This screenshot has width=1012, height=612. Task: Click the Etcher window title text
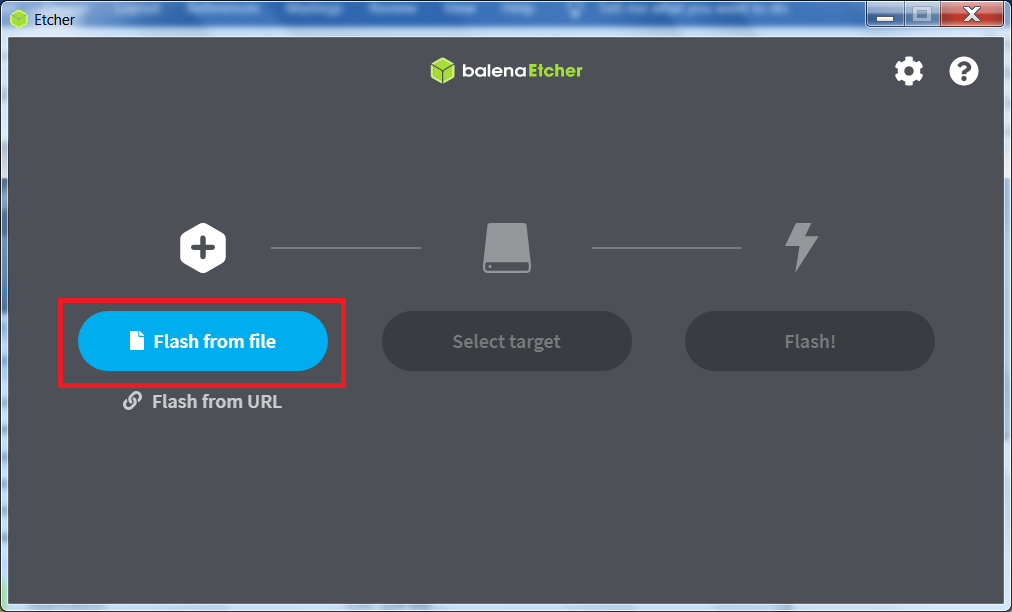tap(54, 19)
